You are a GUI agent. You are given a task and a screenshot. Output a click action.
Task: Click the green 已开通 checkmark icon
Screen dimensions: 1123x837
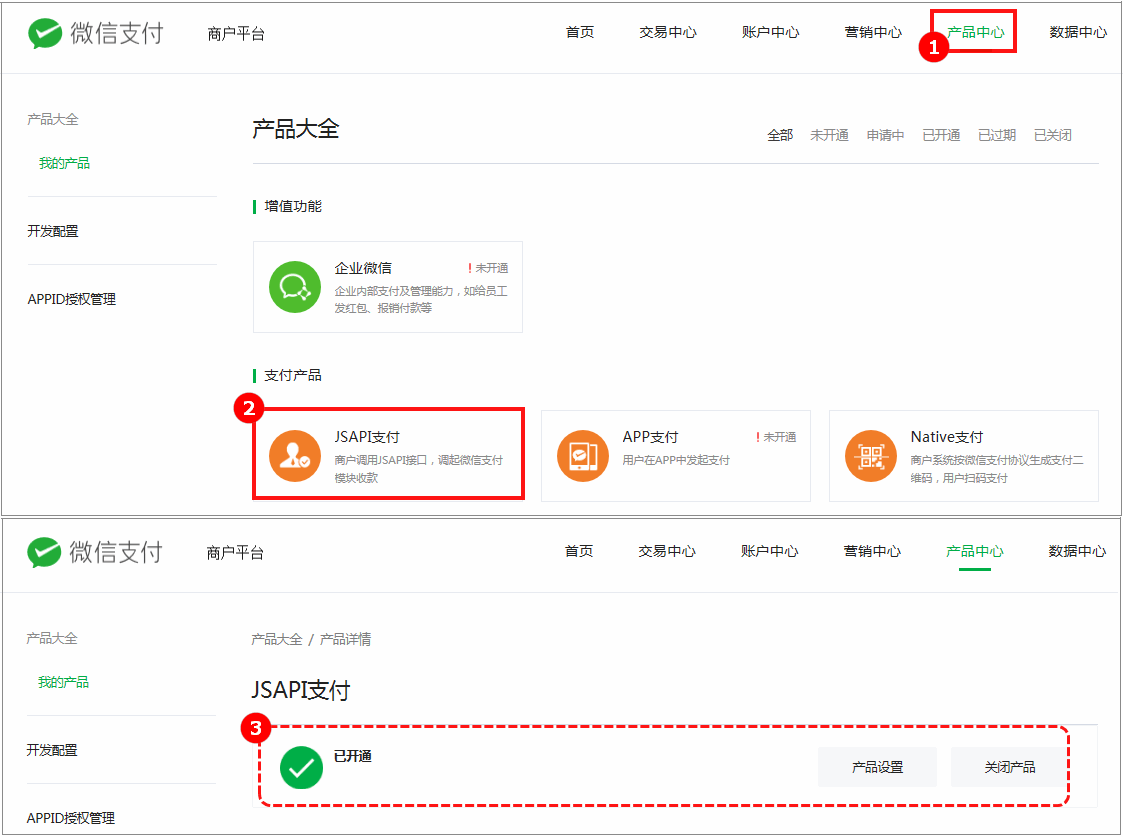point(301,767)
